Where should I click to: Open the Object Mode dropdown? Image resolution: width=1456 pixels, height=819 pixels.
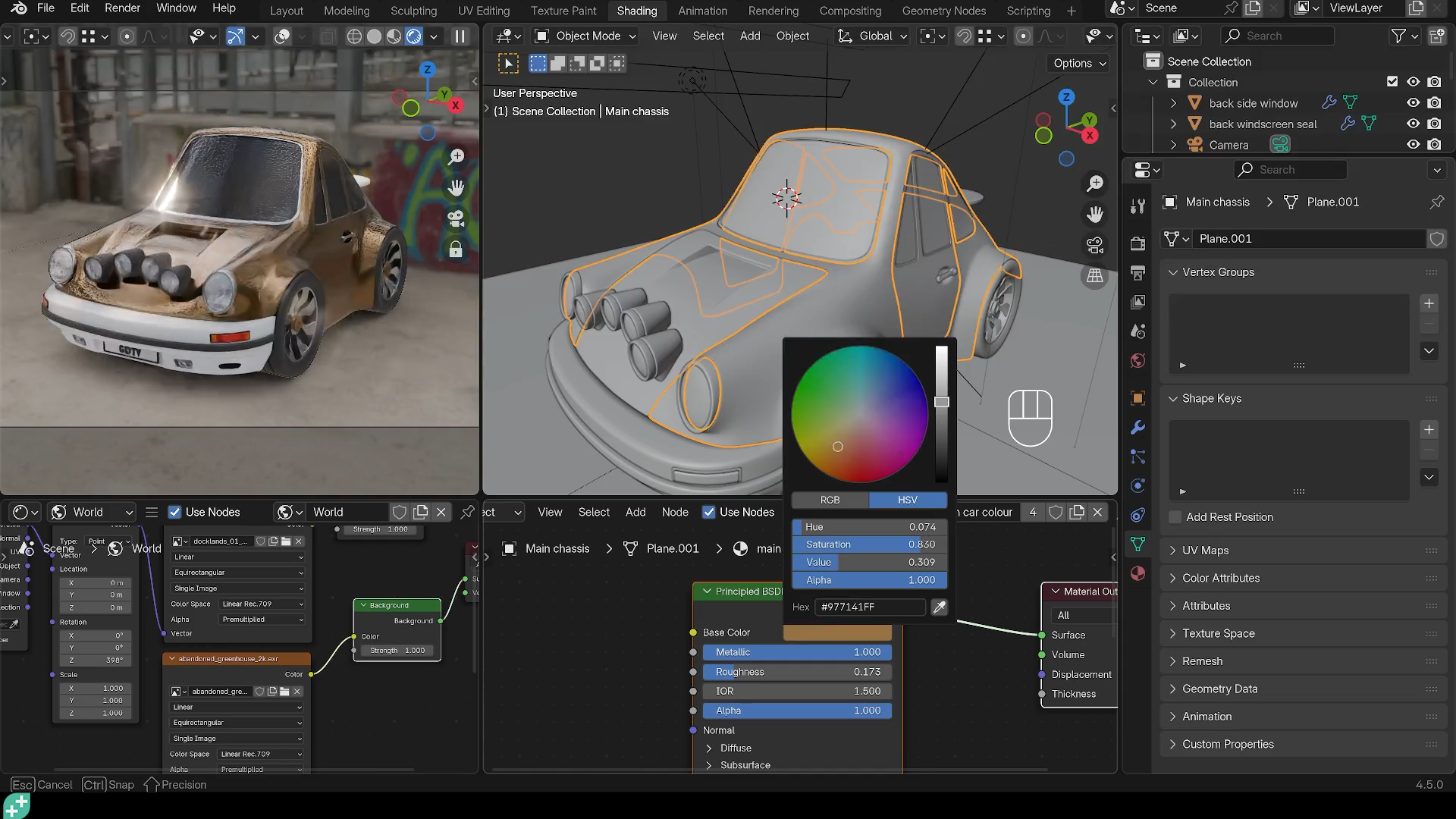coord(585,36)
